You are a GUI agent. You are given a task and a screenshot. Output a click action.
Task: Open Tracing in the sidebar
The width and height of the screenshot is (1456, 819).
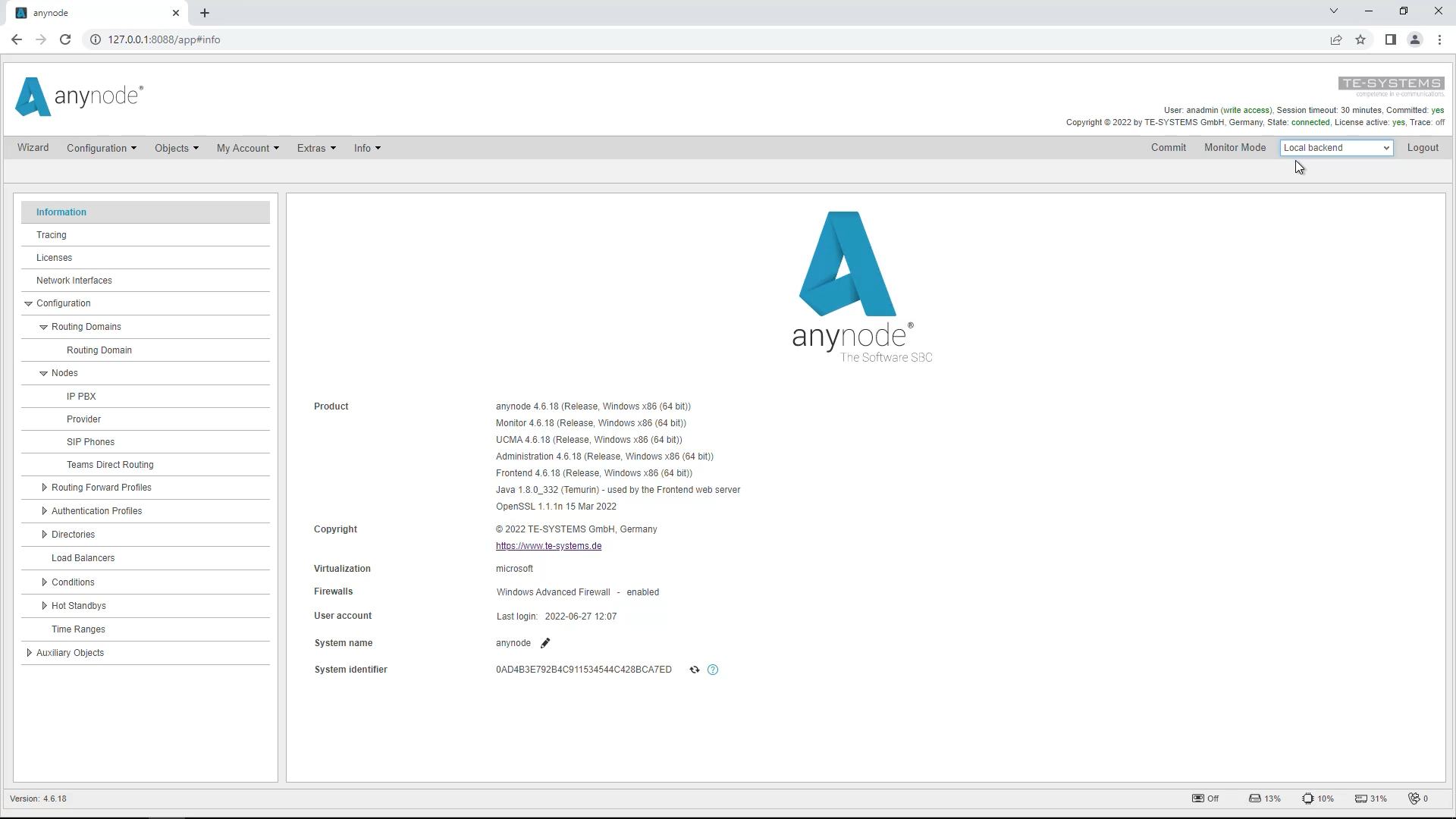tap(146, 235)
